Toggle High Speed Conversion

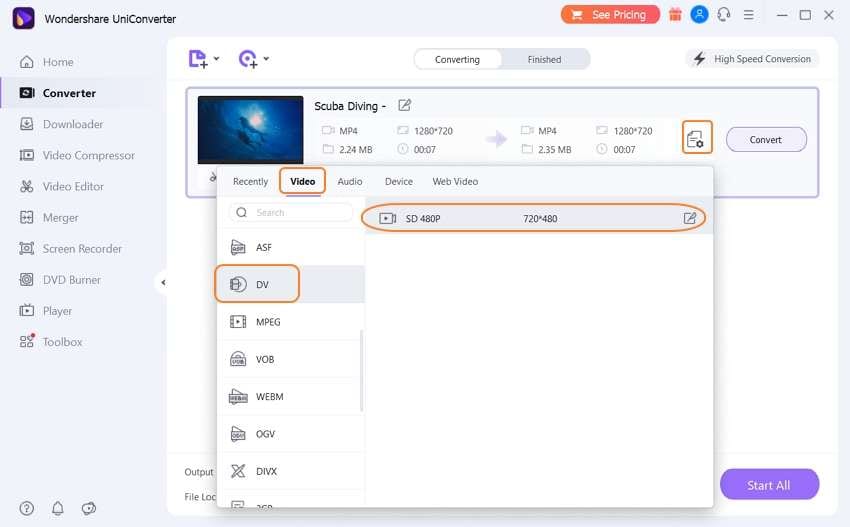tap(752, 59)
